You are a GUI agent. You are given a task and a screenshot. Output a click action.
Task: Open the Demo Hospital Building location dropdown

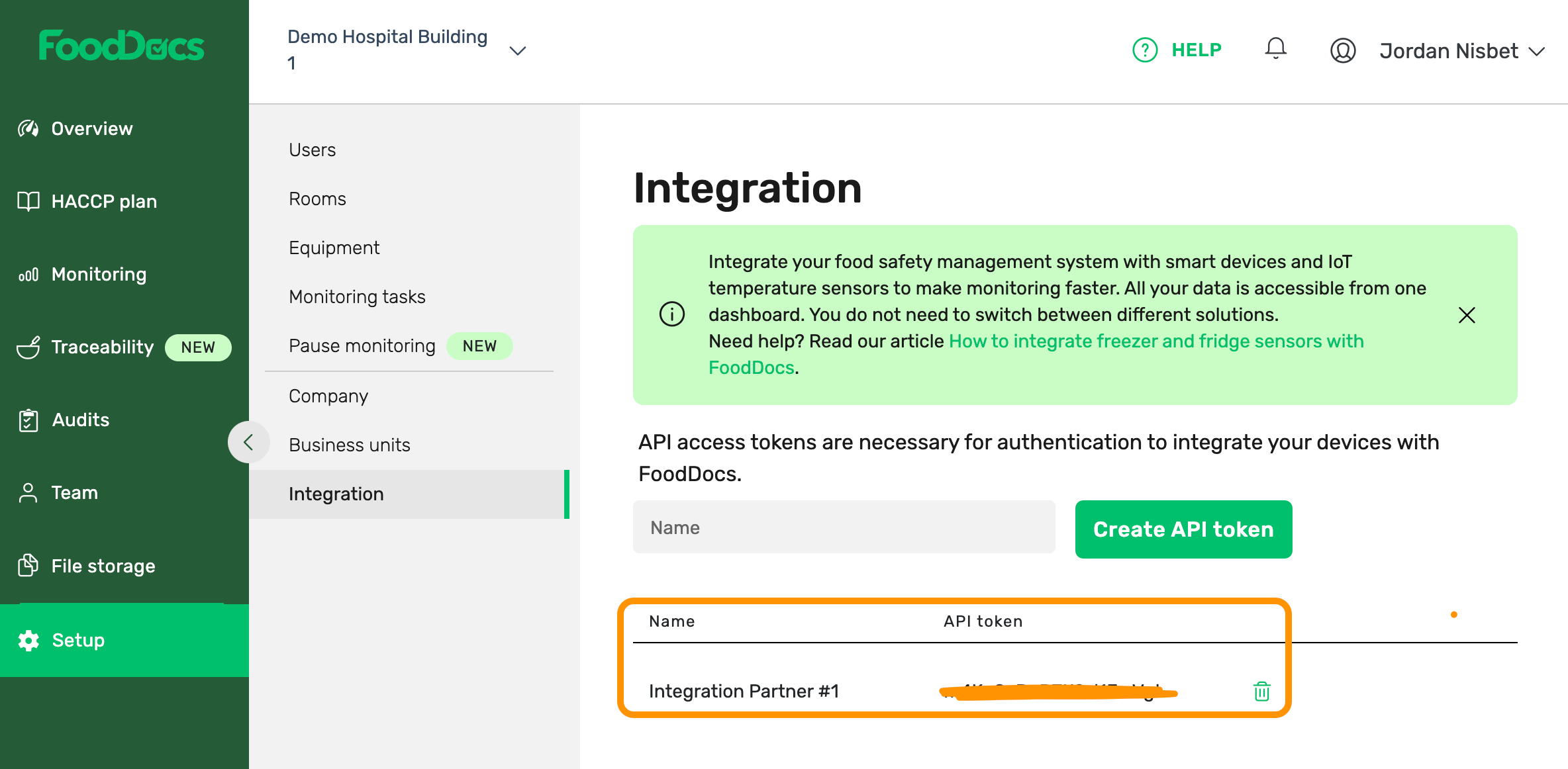[518, 50]
